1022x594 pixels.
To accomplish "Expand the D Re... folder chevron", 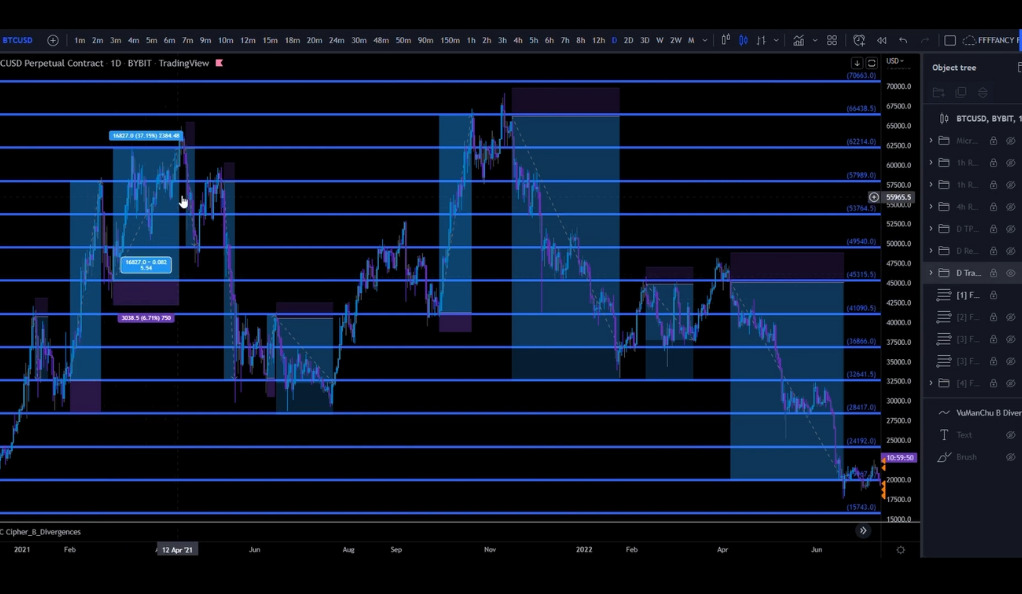I will click(x=931, y=251).
